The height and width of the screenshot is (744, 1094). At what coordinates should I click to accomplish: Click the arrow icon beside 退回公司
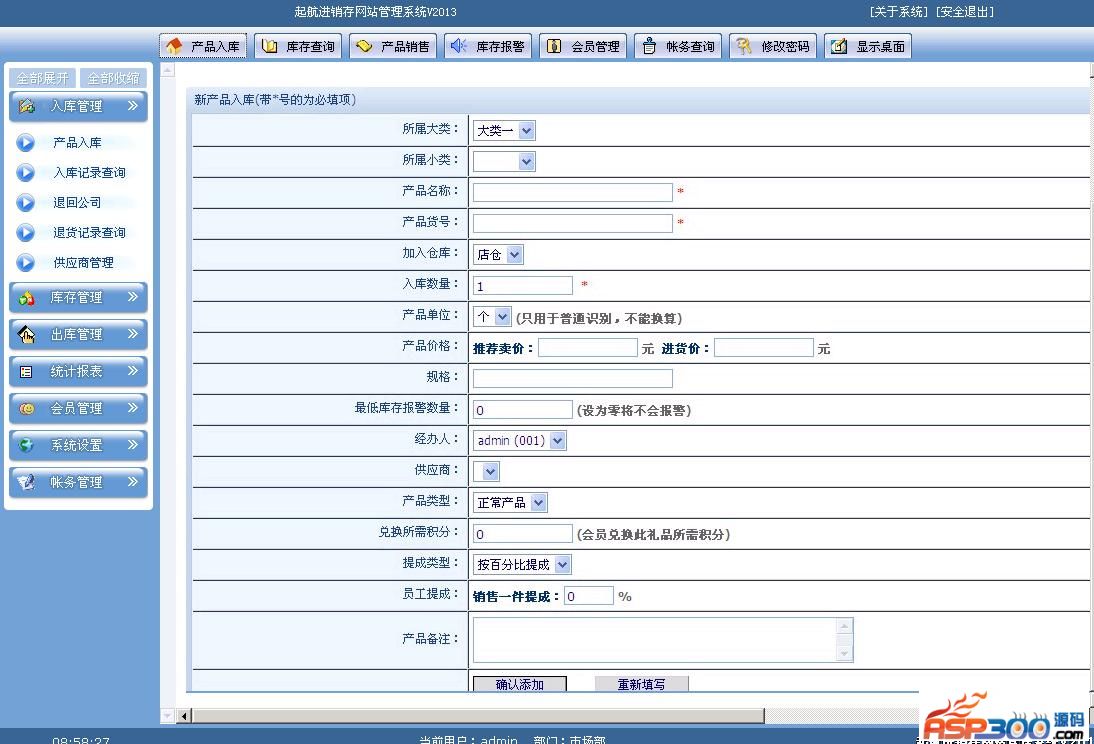coord(26,202)
